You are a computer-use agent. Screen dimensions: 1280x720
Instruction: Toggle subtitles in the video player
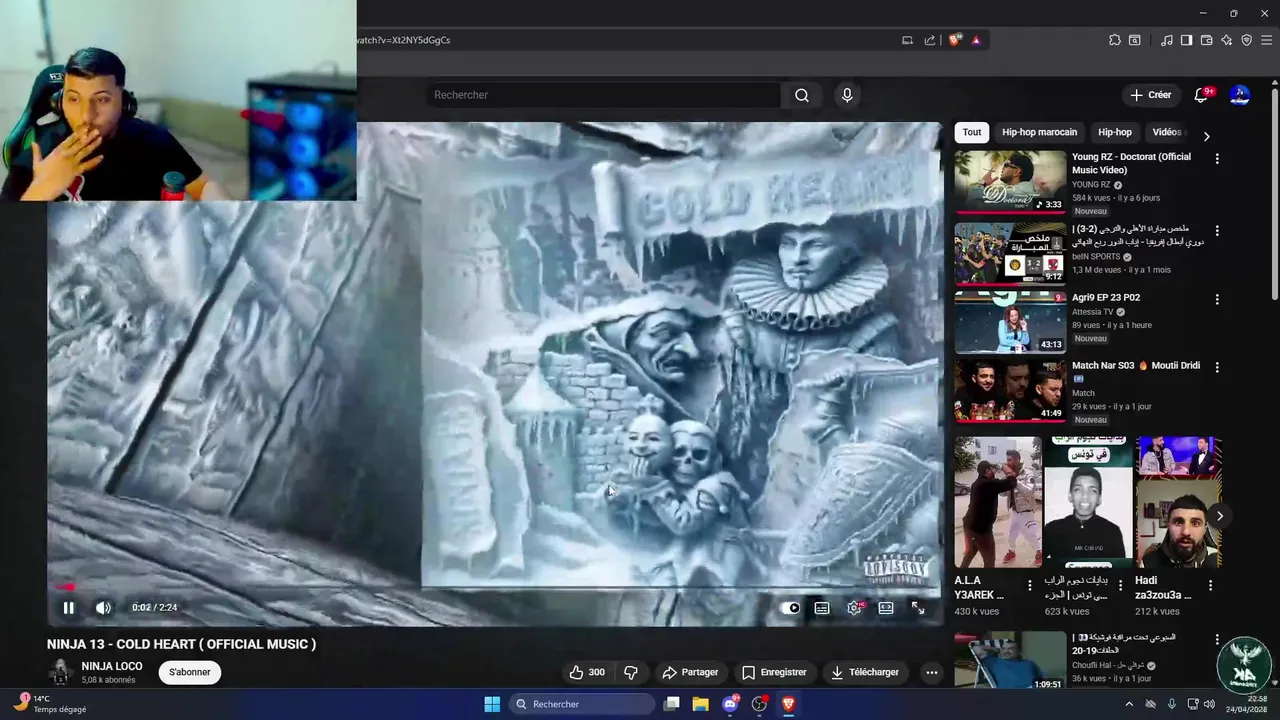(x=822, y=608)
